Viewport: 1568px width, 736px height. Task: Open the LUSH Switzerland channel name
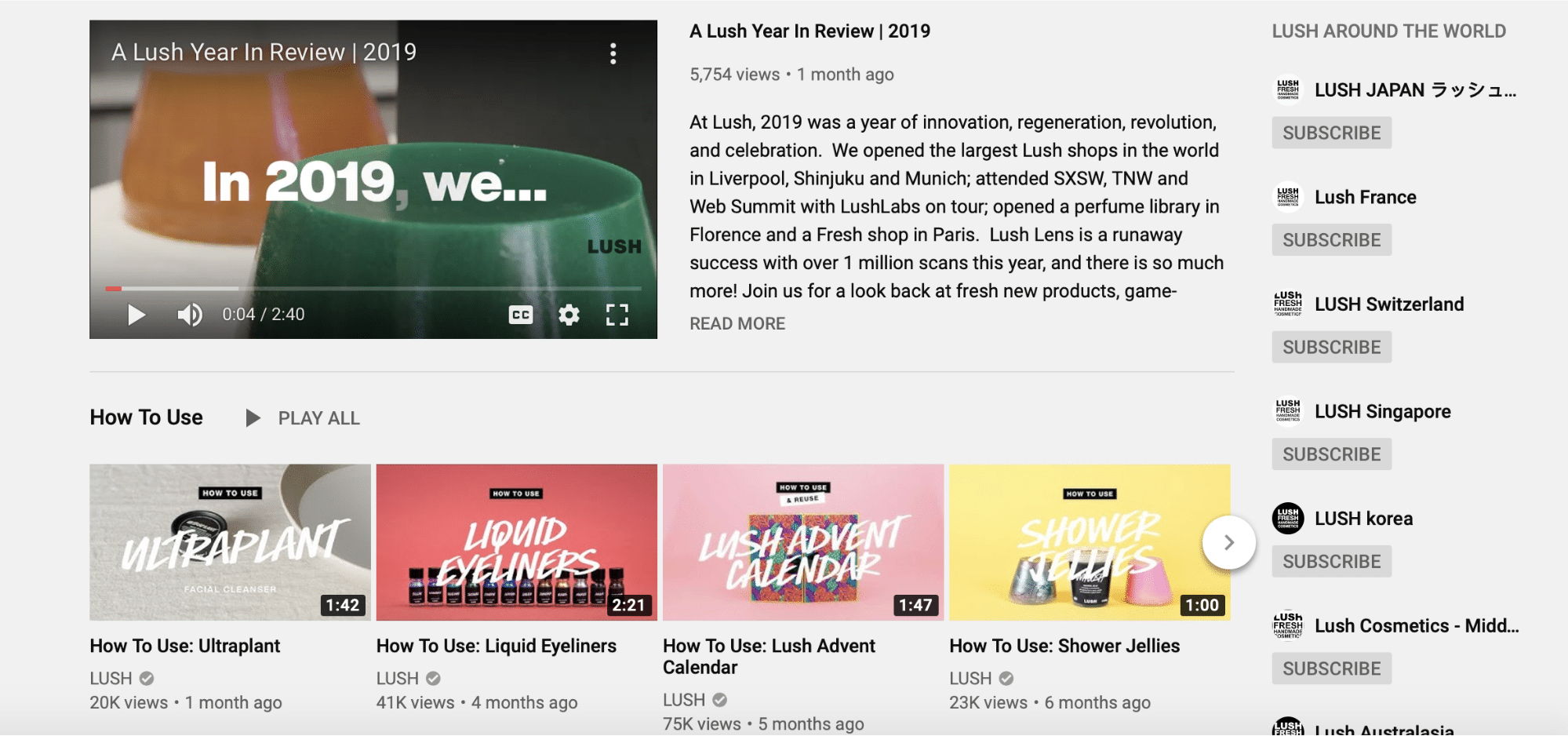(x=1389, y=304)
